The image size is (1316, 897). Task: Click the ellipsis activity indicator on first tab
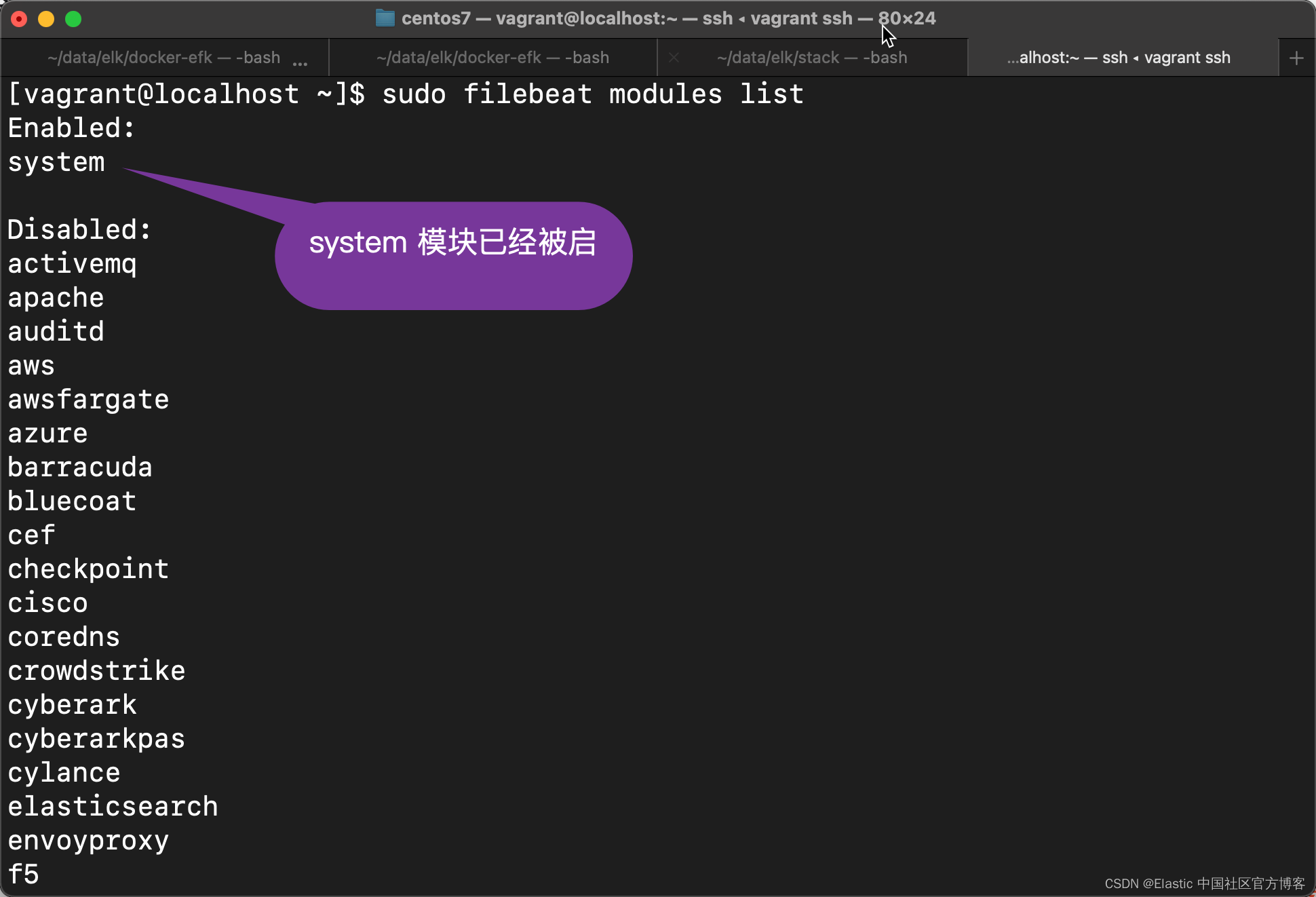[300, 61]
